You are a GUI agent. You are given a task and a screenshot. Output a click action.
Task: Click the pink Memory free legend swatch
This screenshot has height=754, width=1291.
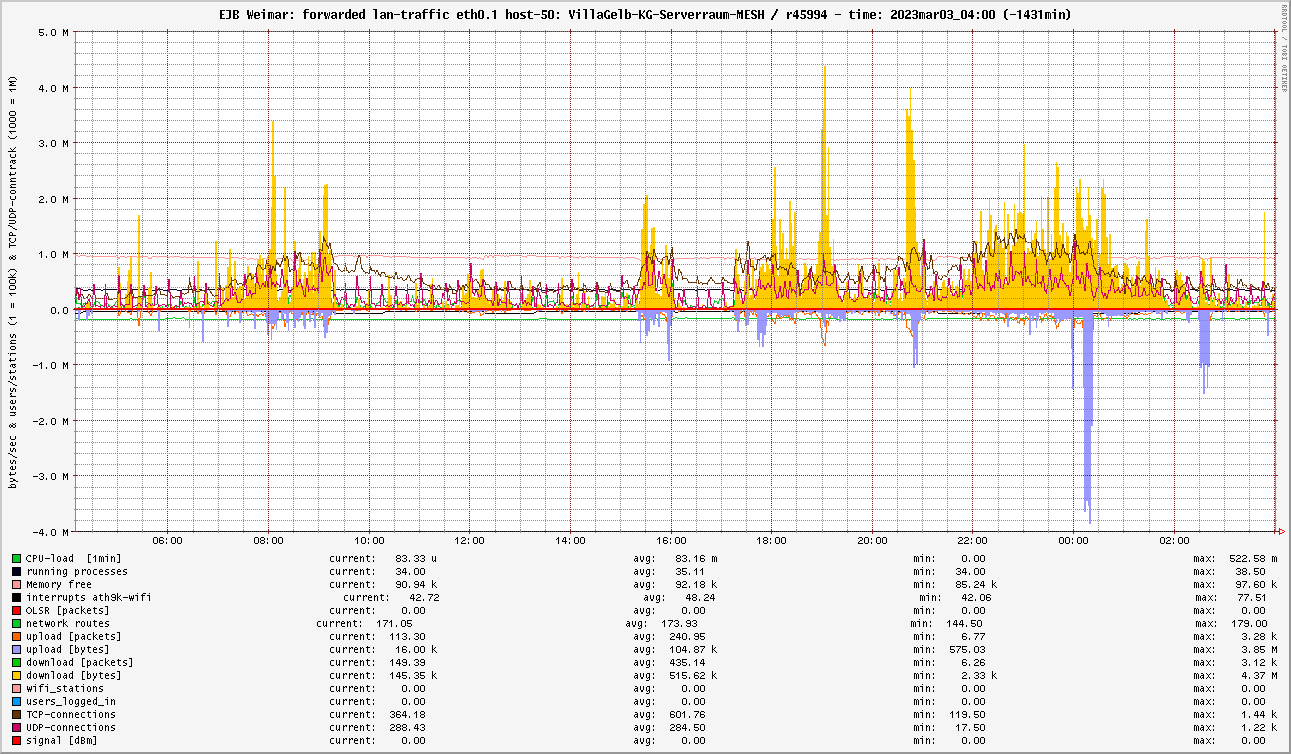pos(16,584)
